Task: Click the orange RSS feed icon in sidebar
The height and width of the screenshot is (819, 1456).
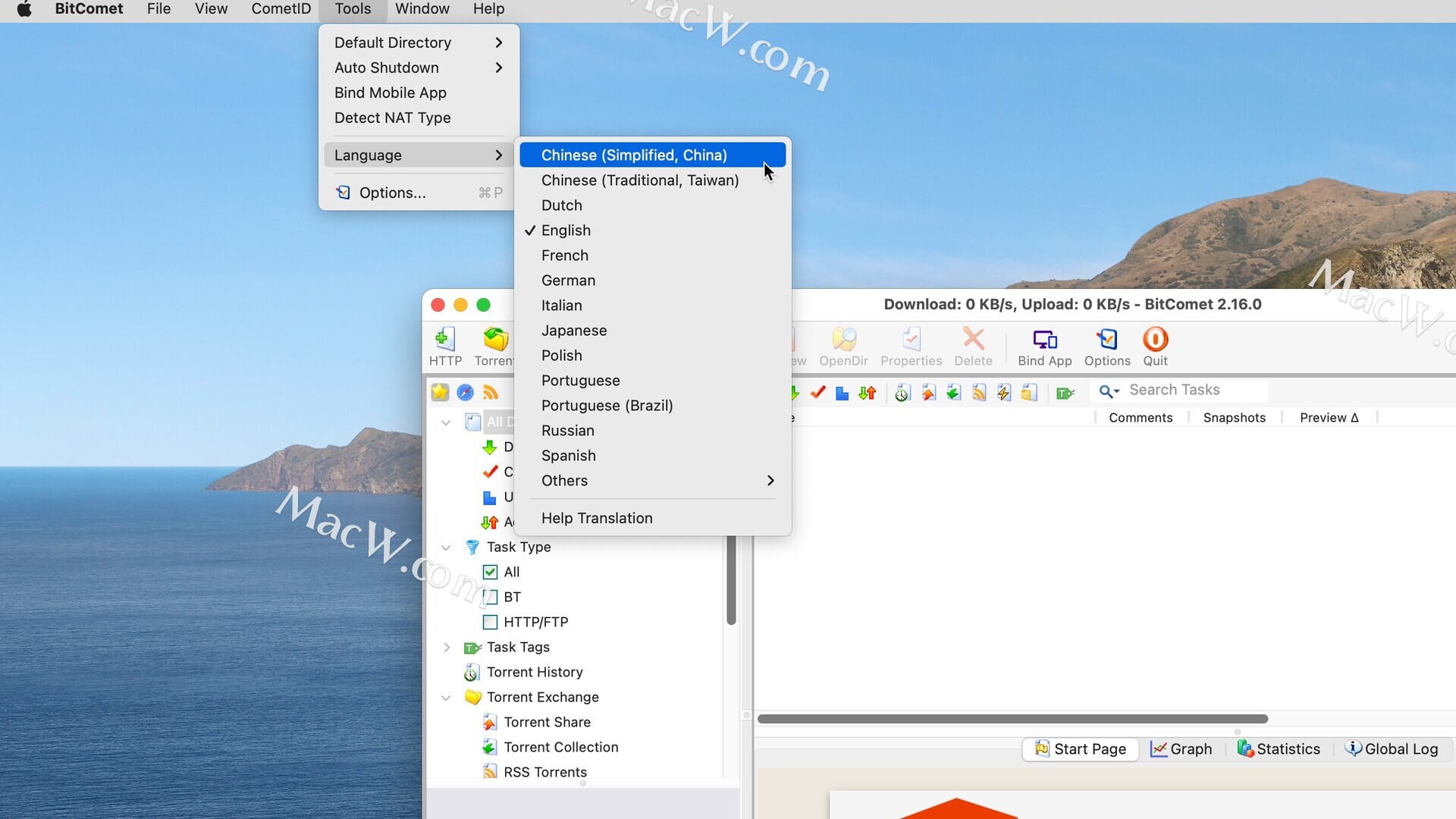Action: point(491,392)
